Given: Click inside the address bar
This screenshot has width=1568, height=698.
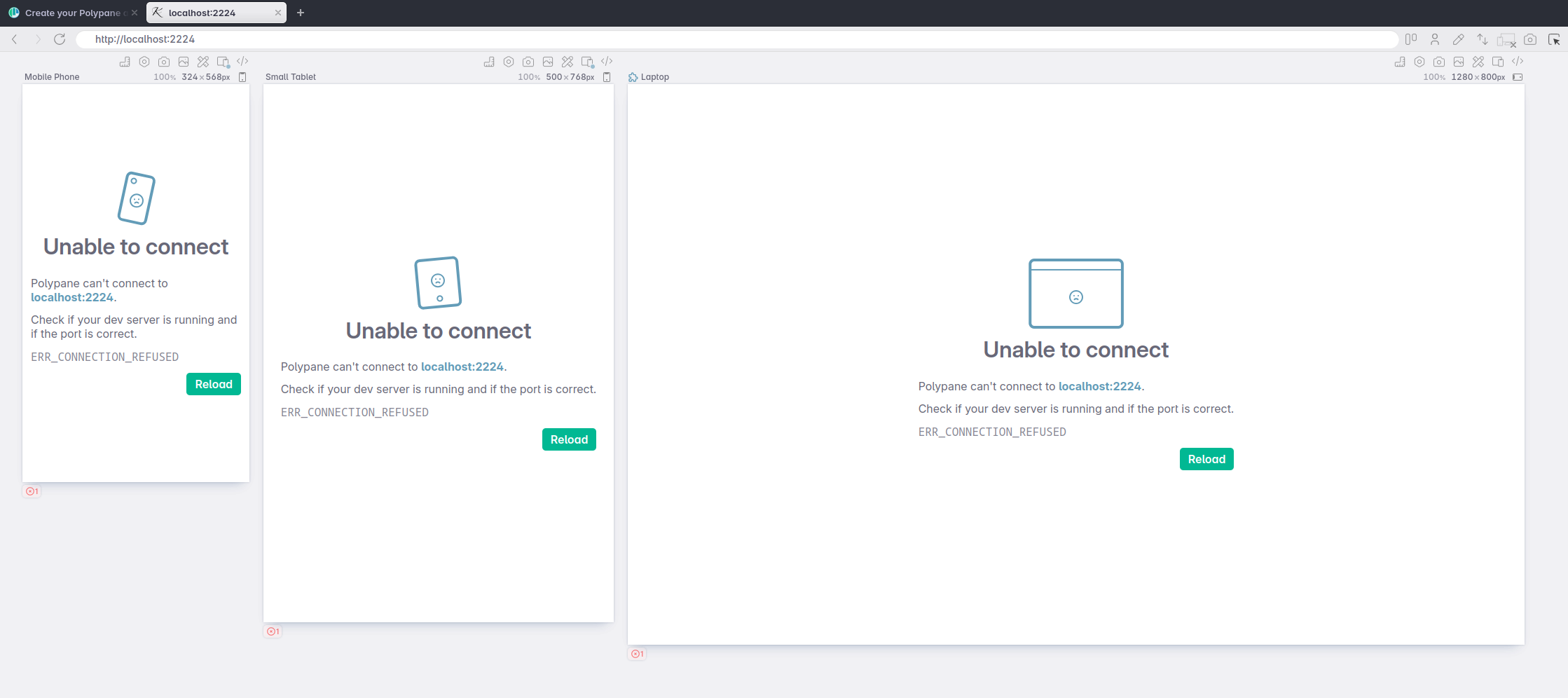Looking at the screenshot, I should pyautogui.click(x=420, y=39).
